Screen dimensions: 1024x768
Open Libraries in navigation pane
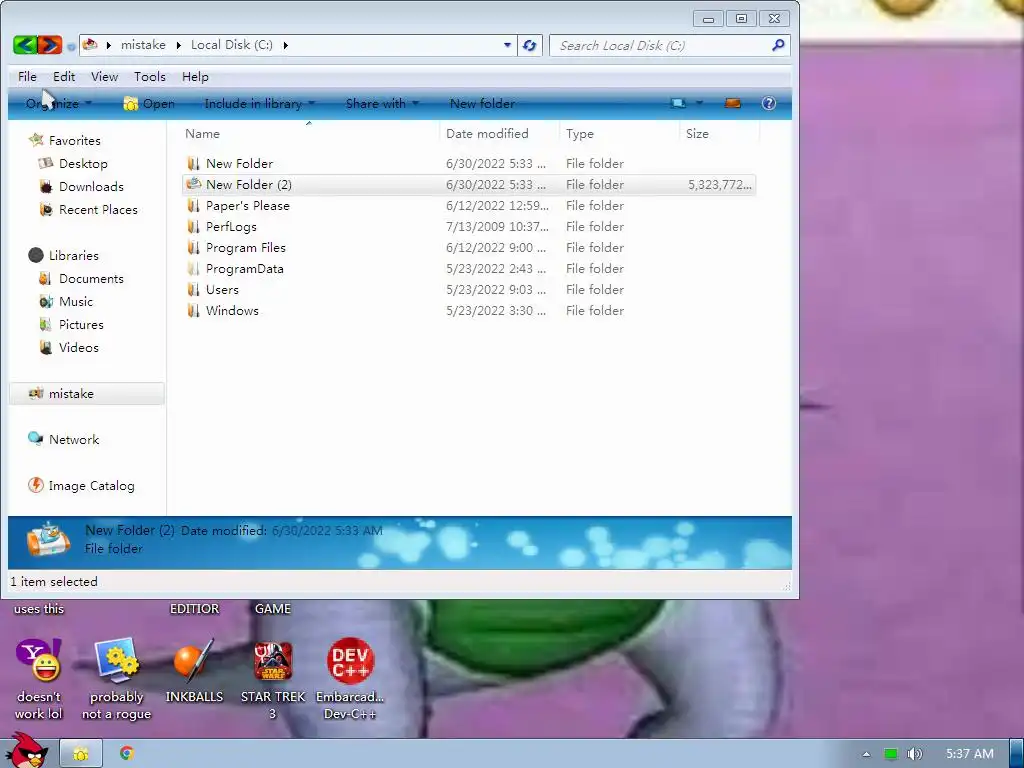tap(74, 255)
